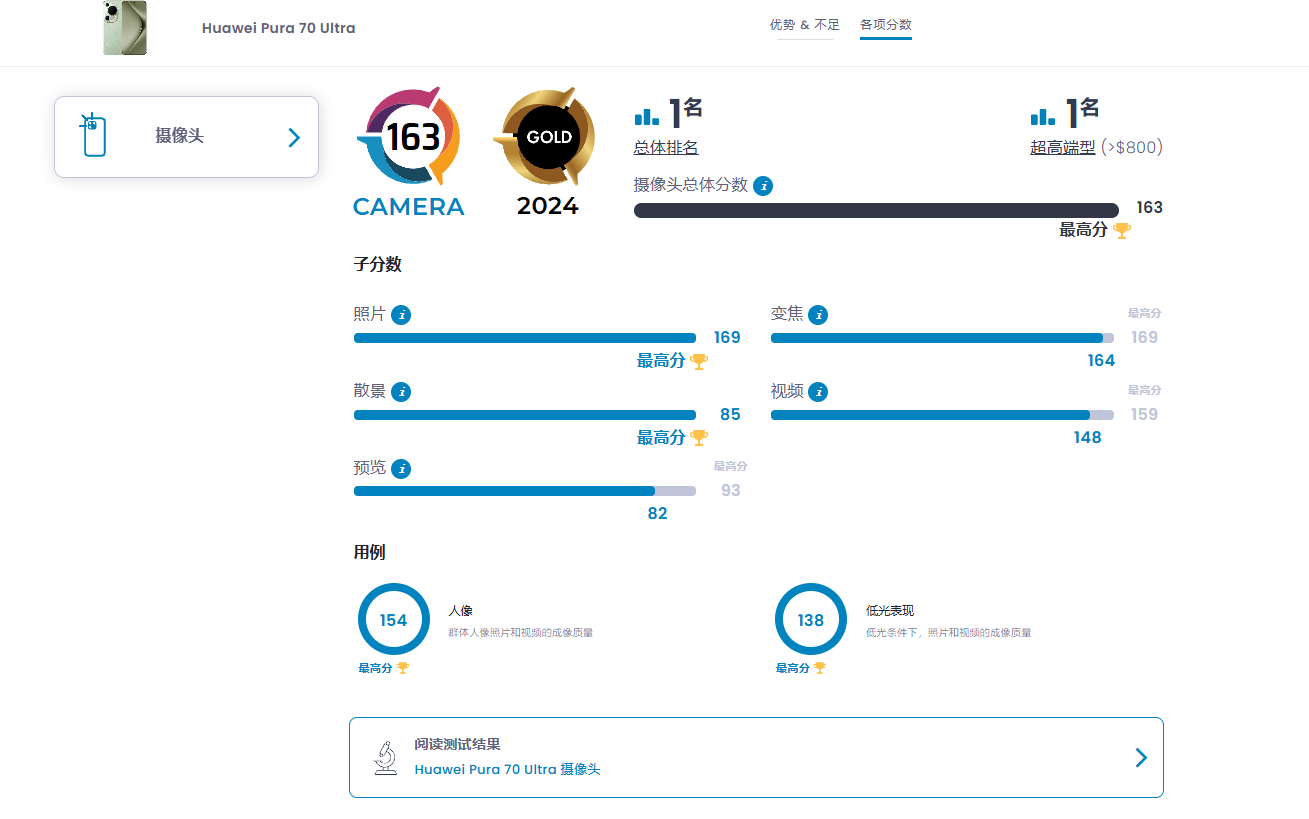Click the trophy icon under overall score

click(x=1122, y=230)
